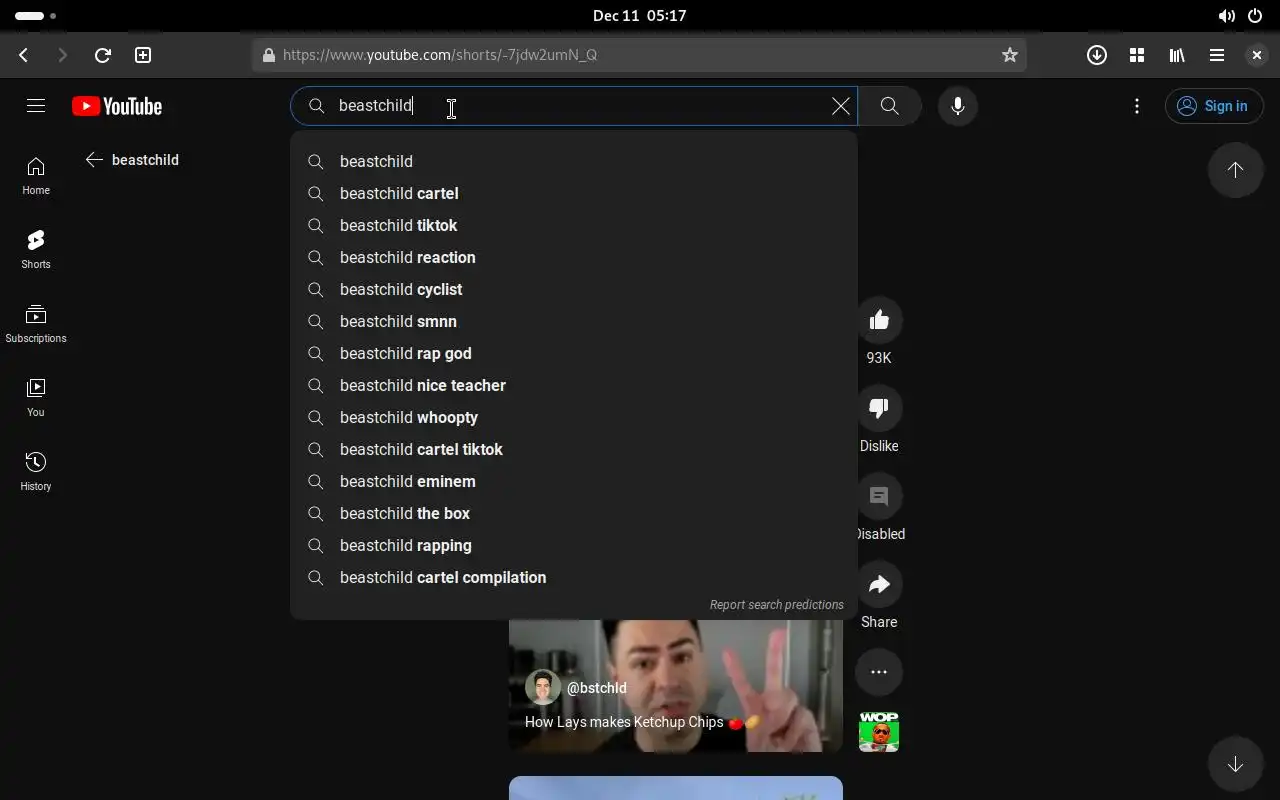Open Subscriptions in the sidebar
The image size is (1280, 800).
pos(36,324)
